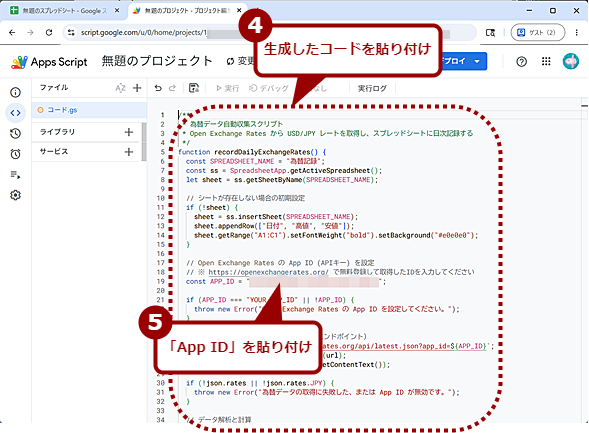The height and width of the screenshot is (433, 589).
Task: Add a new file with plus icon
Action: pyautogui.click(x=137, y=88)
